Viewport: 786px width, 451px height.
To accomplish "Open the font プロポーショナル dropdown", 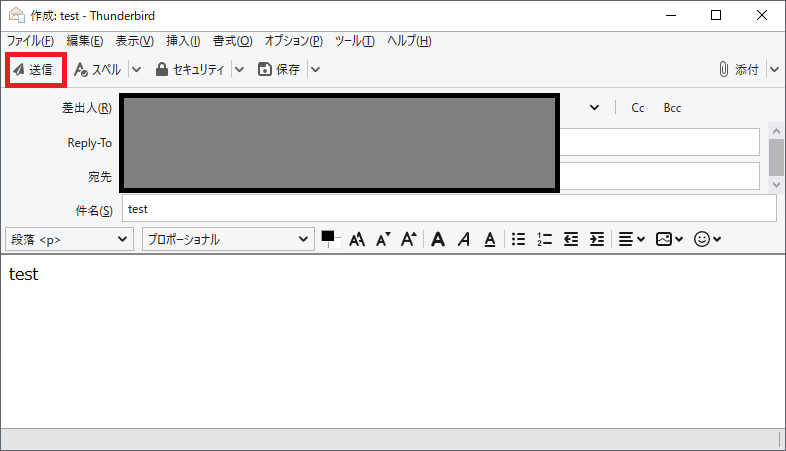I will click(228, 240).
